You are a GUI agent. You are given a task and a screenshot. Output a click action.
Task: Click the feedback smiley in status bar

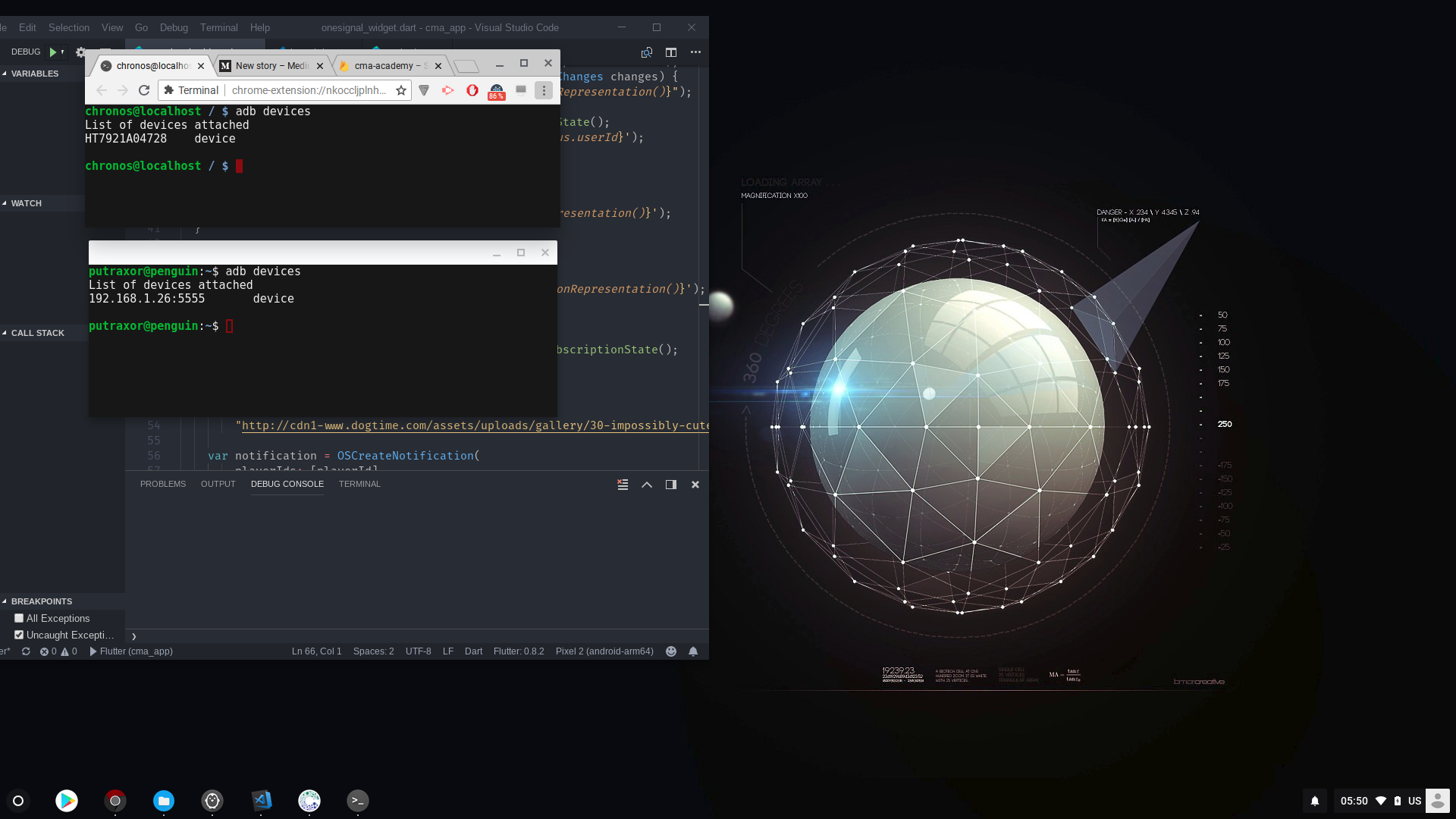click(671, 651)
